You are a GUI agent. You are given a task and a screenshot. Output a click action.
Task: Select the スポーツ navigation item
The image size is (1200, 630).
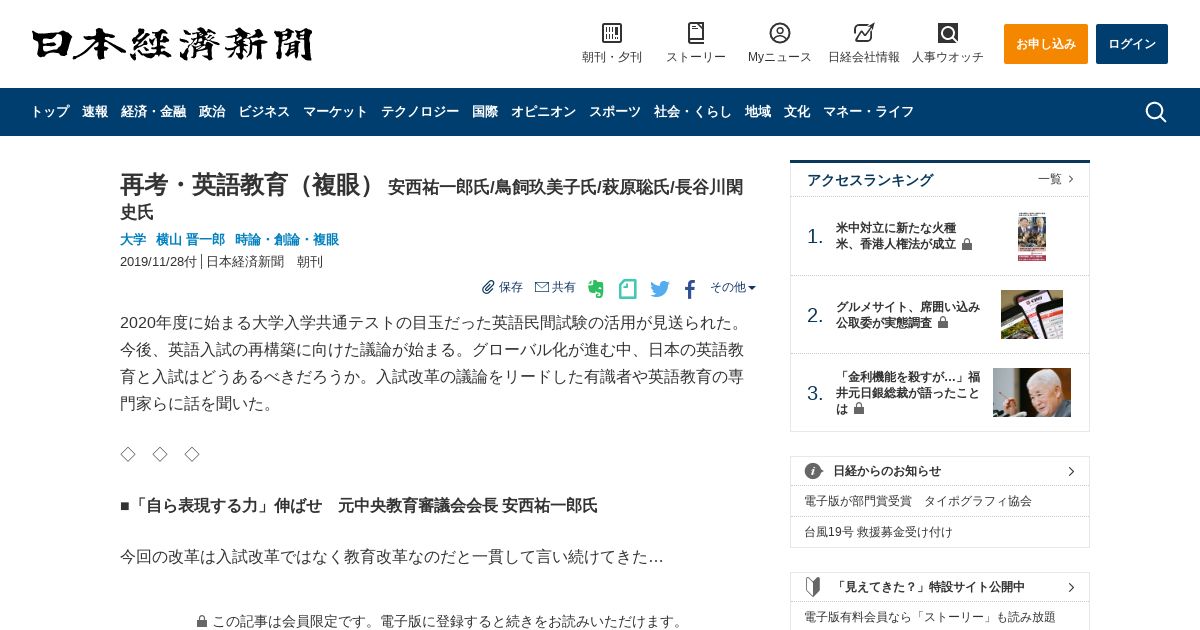pyautogui.click(x=615, y=112)
